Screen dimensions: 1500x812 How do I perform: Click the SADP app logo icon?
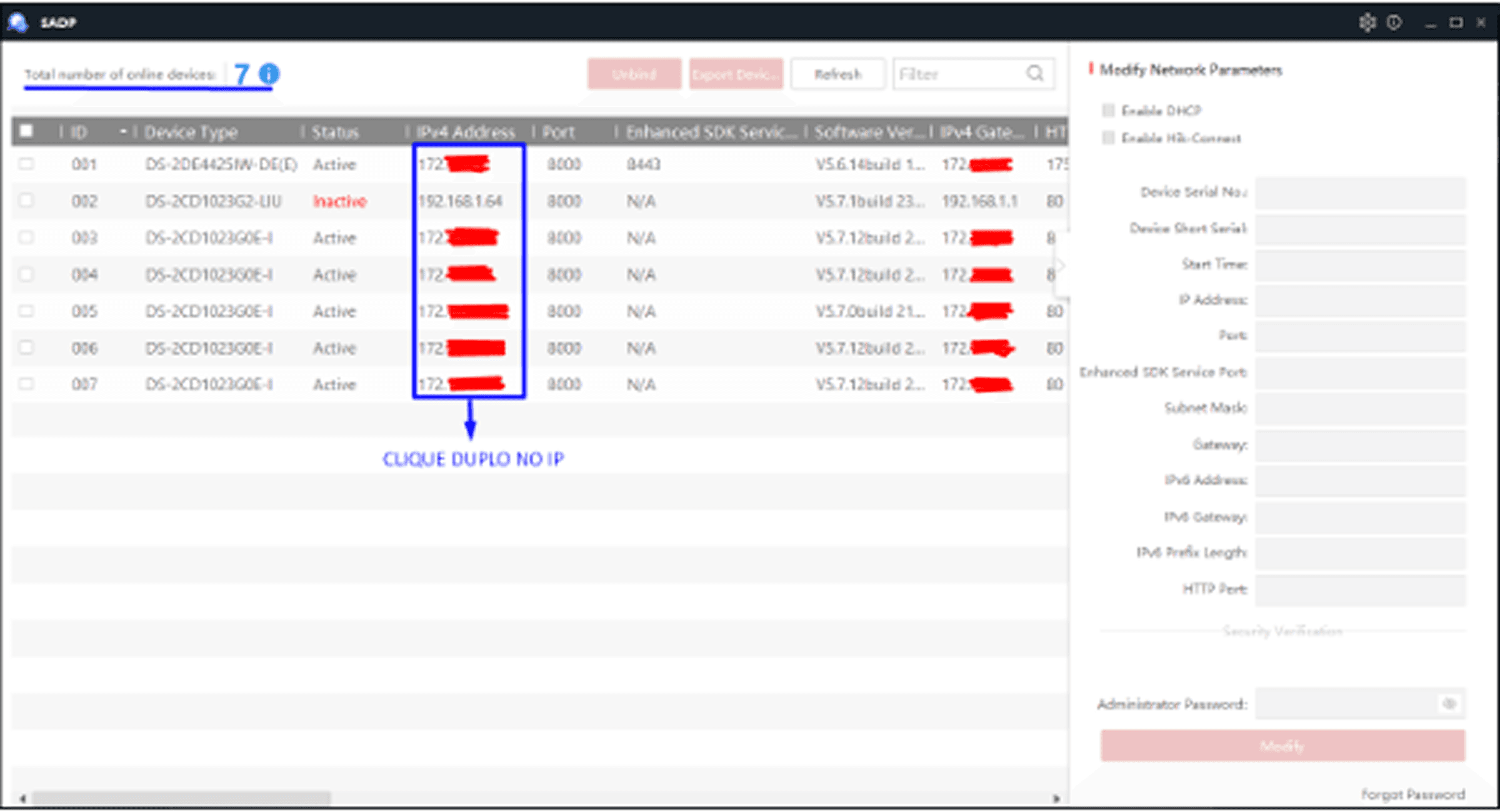click(x=17, y=22)
